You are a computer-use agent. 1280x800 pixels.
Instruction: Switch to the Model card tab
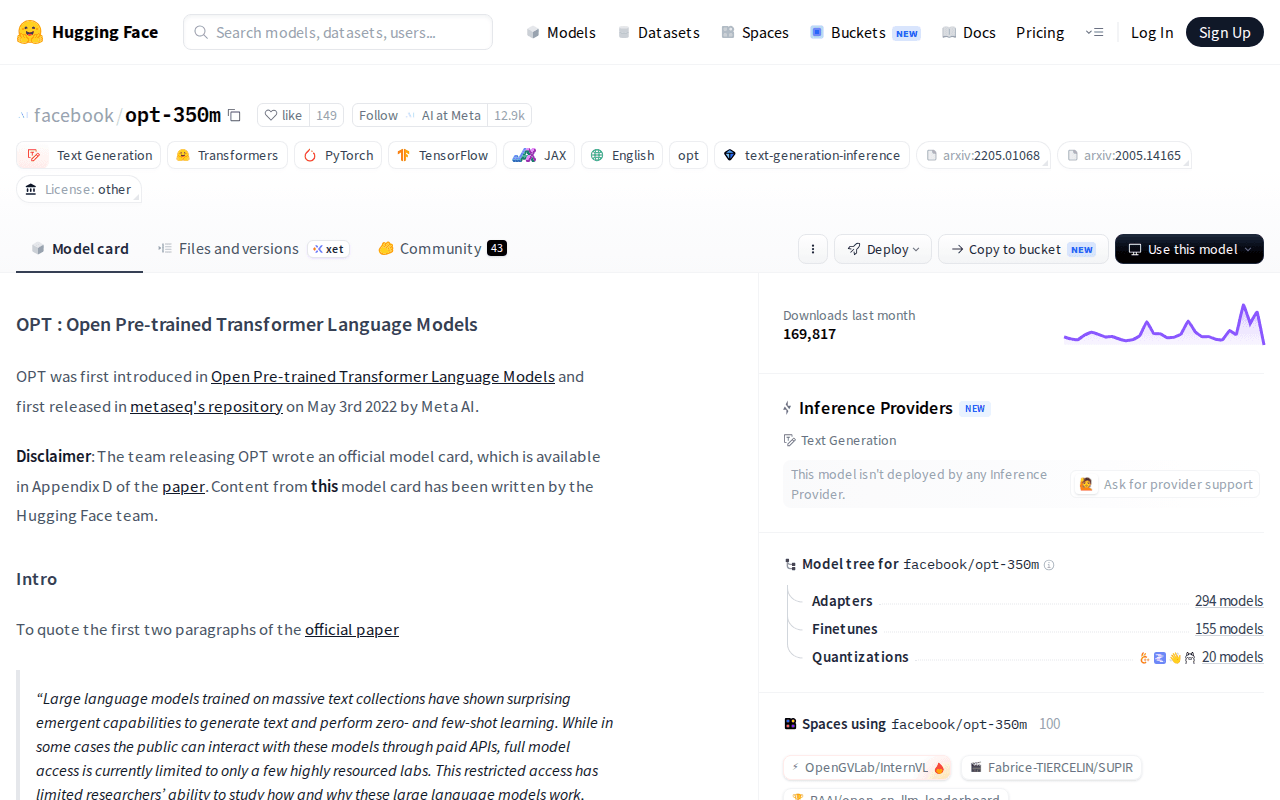pyautogui.click(x=80, y=249)
